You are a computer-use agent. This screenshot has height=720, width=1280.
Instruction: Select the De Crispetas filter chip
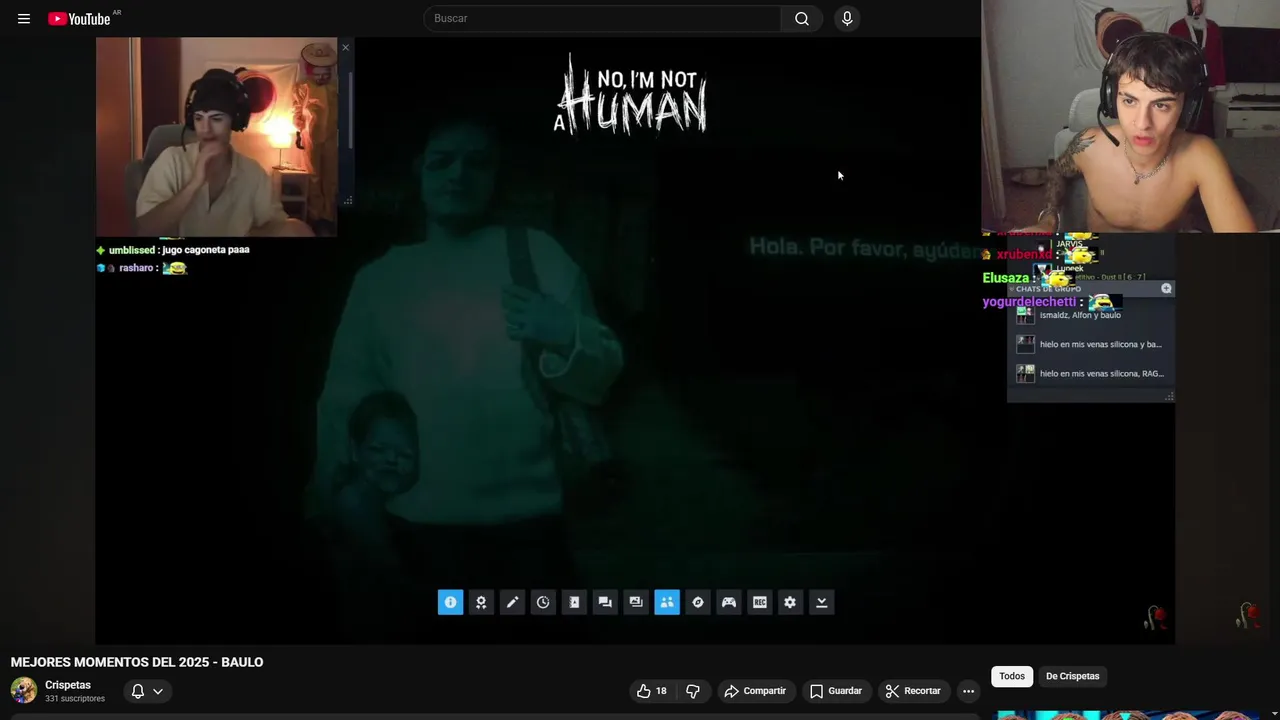(x=1072, y=676)
